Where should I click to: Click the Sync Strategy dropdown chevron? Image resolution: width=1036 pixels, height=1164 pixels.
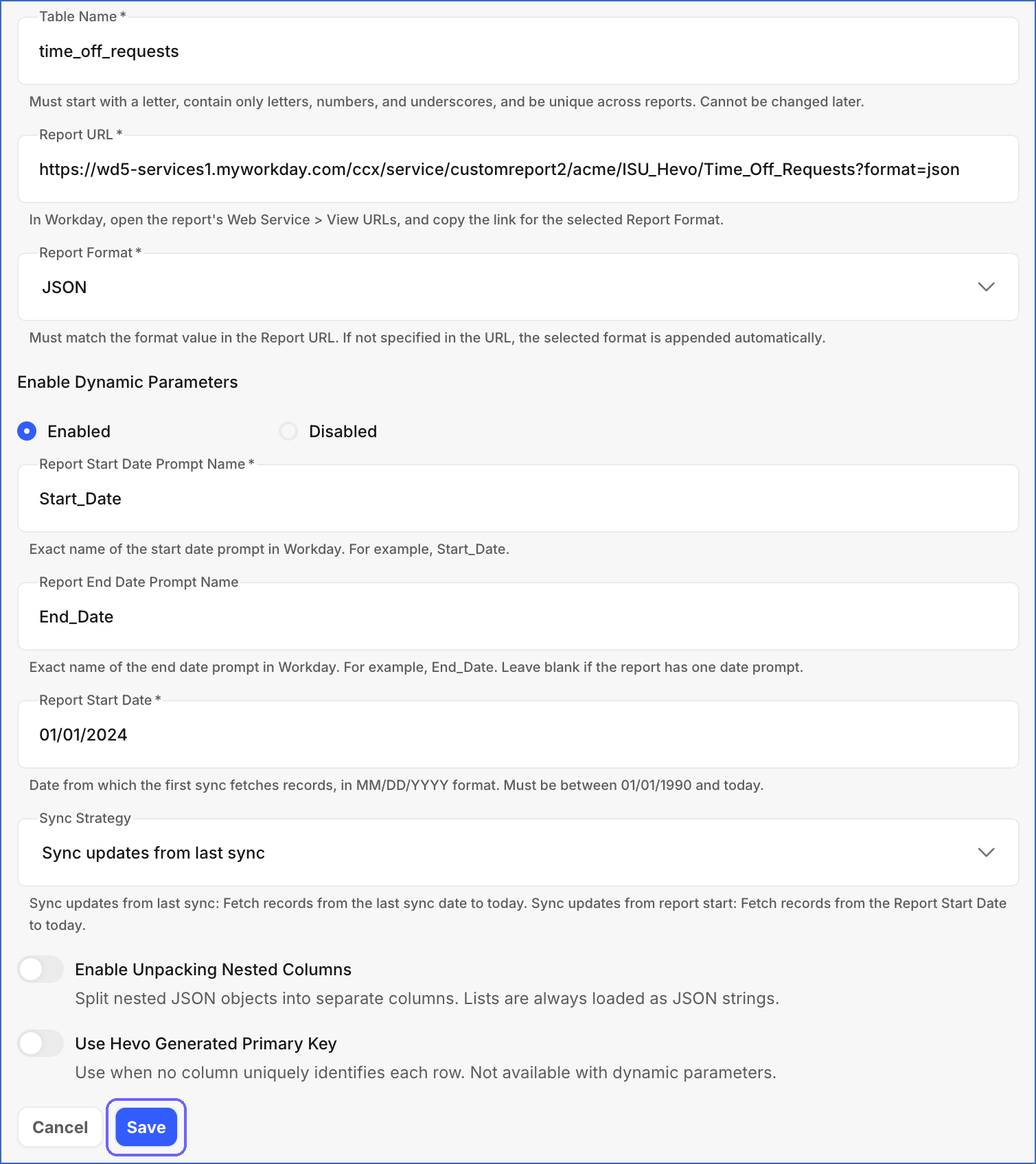point(986,852)
